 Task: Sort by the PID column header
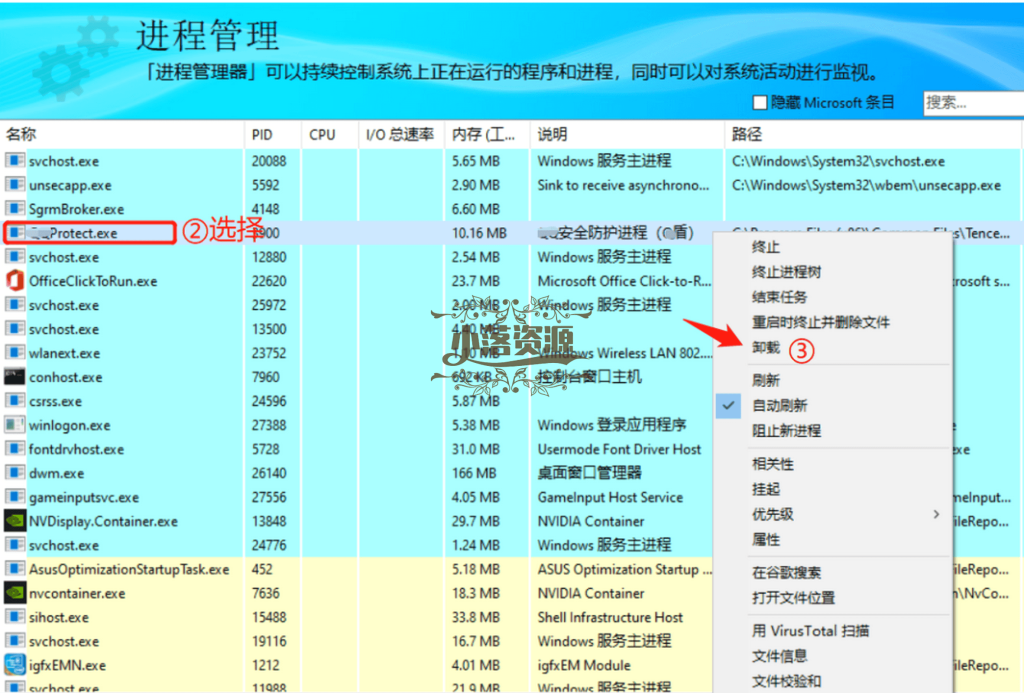(x=273, y=135)
